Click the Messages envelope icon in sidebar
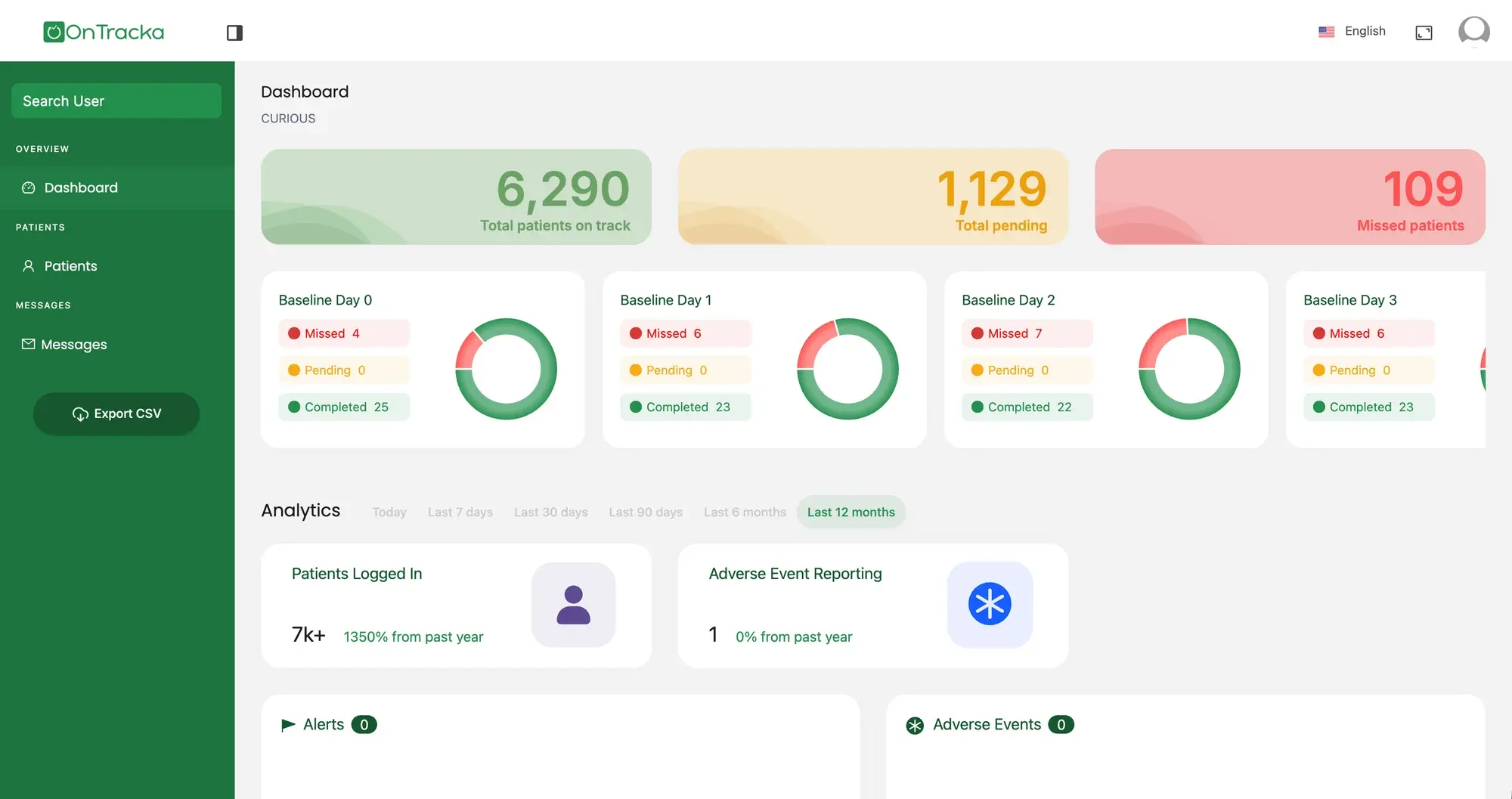 [29, 344]
